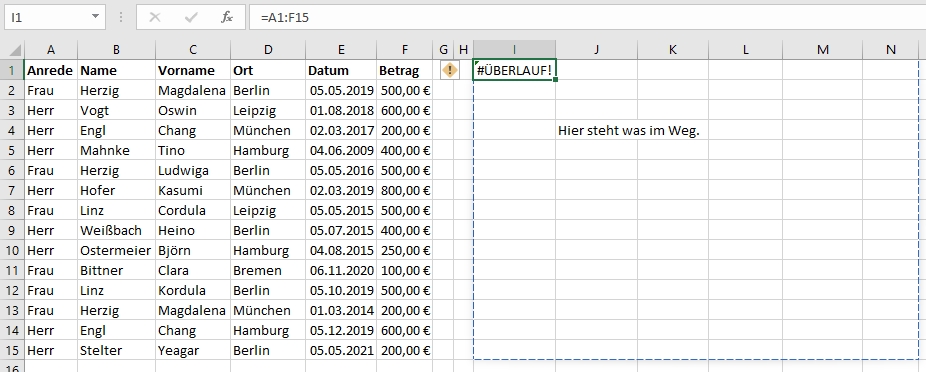
Task: Select row 8 header
Action: [x=12, y=210]
